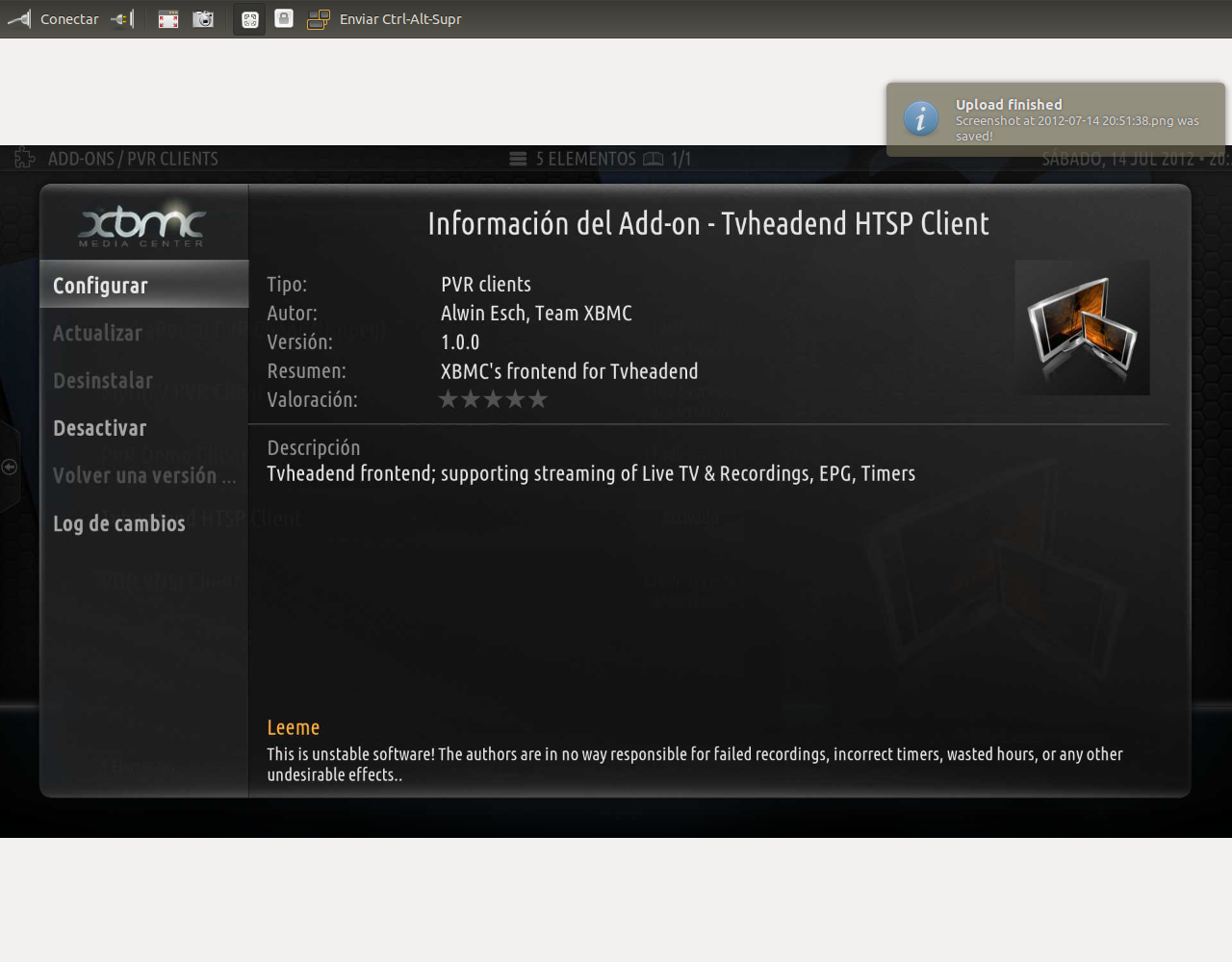
Task: Click the Conectar plug icon in the toolbar
Action: tap(19, 18)
